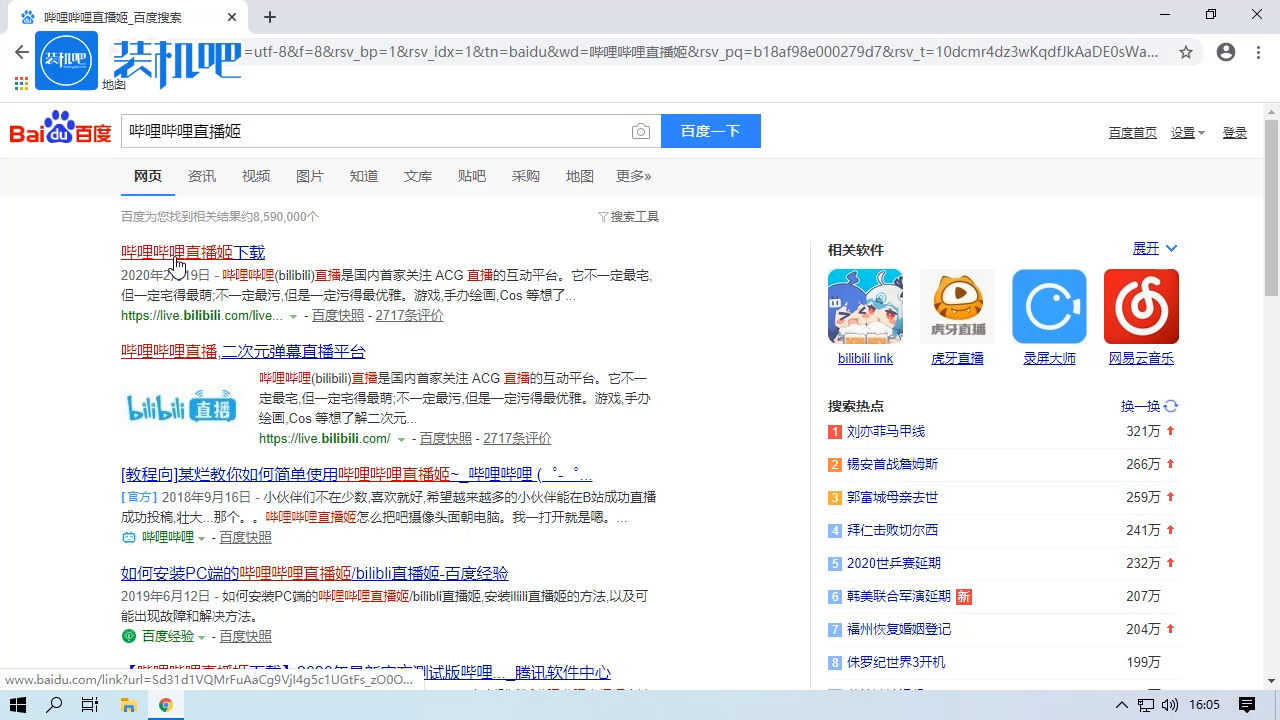Open the 更多 dropdown in search tabs

click(633, 176)
